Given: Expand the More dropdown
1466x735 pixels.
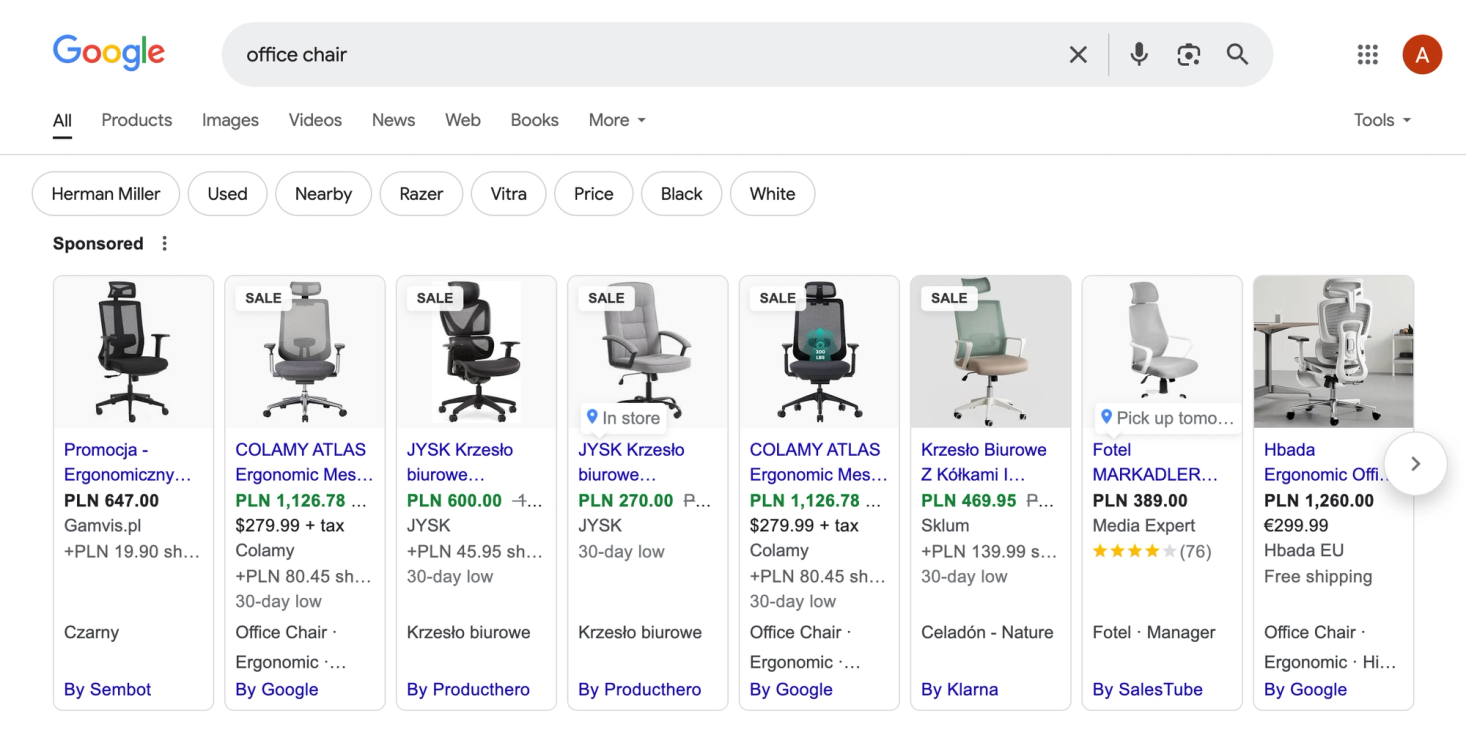Looking at the screenshot, I should point(617,120).
